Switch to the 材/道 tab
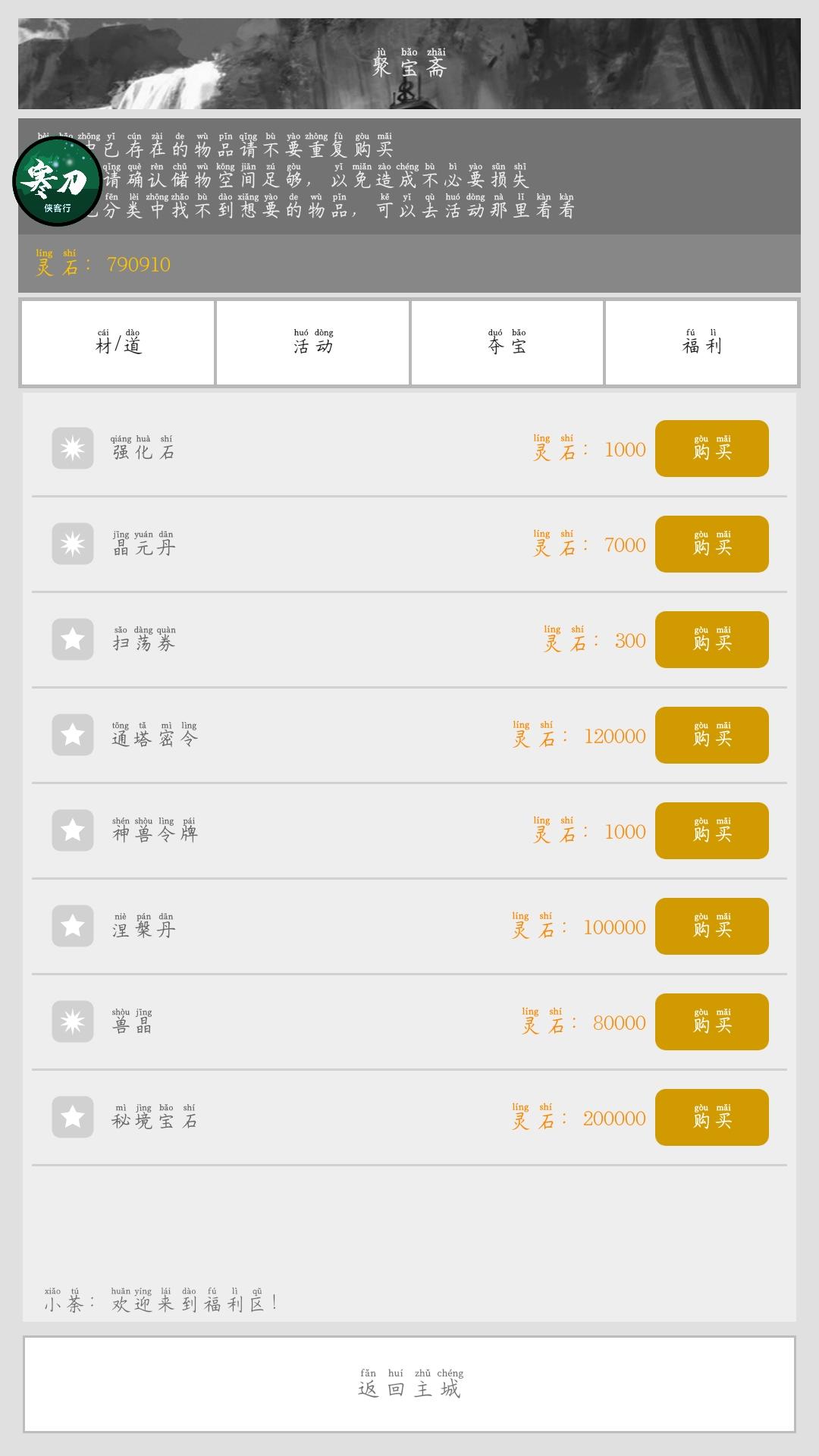 tap(118, 343)
